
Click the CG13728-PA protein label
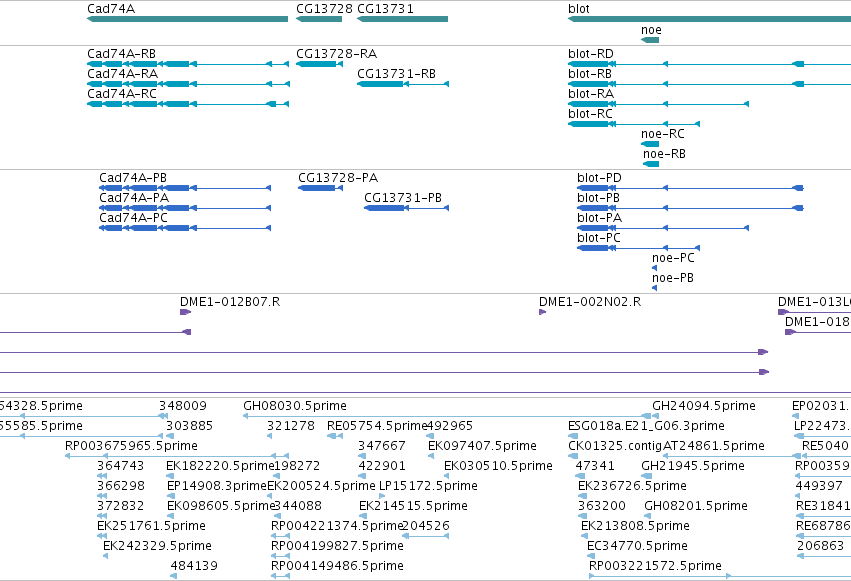[338, 178]
